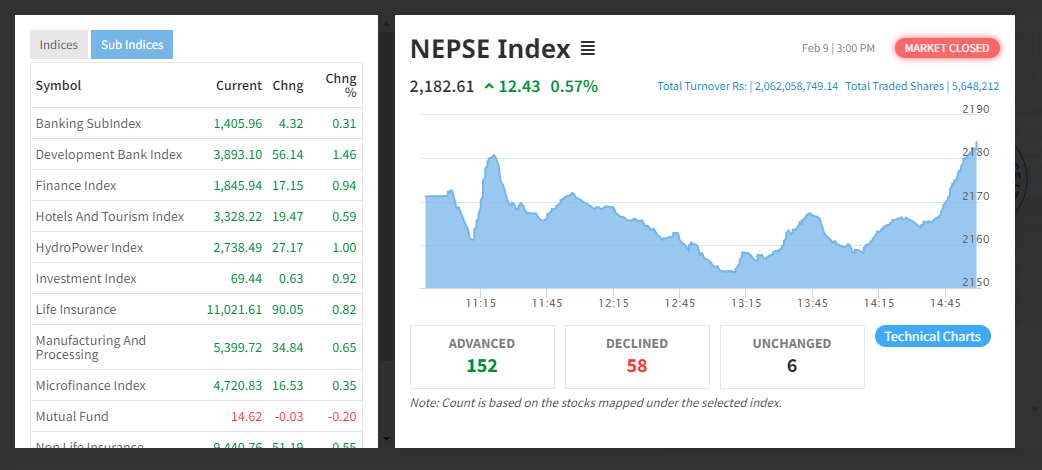
Task: Open the HydroPower Index entry
Action: click(89, 247)
